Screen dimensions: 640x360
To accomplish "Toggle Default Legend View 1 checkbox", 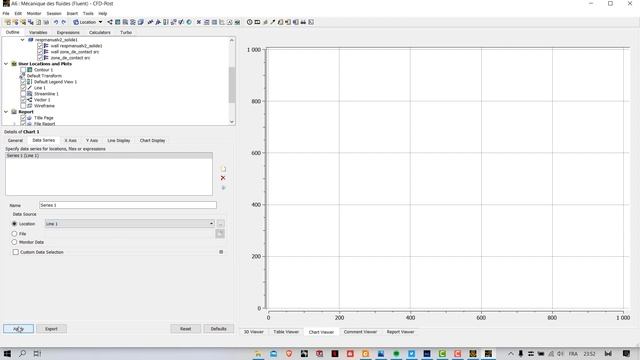I will click(23, 82).
